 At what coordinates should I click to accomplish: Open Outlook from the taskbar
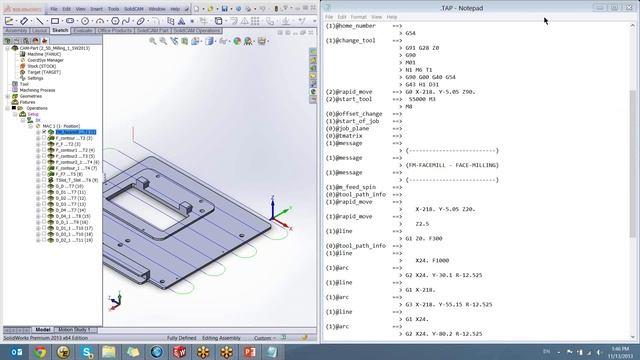coord(17,352)
